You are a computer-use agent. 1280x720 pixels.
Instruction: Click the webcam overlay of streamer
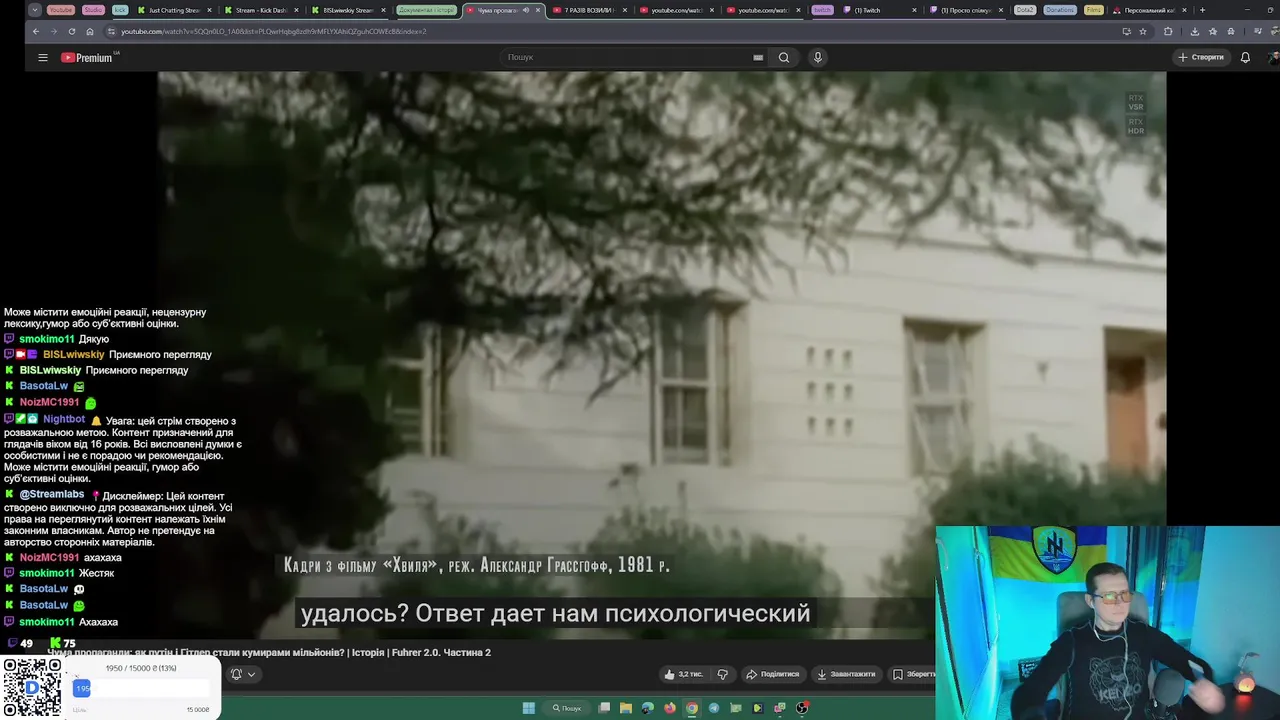[x=1107, y=622]
